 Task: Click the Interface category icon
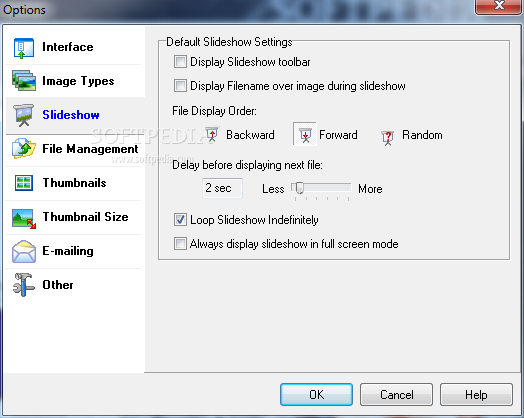pyautogui.click(x=23, y=48)
